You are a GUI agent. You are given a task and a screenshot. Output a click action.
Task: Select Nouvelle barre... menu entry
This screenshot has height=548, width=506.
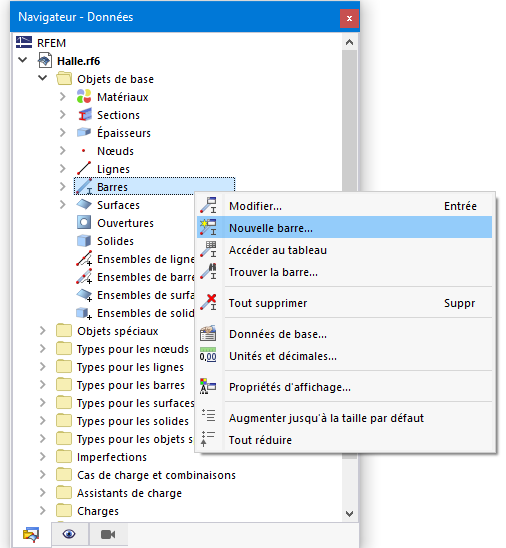click(x=345, y=228)
